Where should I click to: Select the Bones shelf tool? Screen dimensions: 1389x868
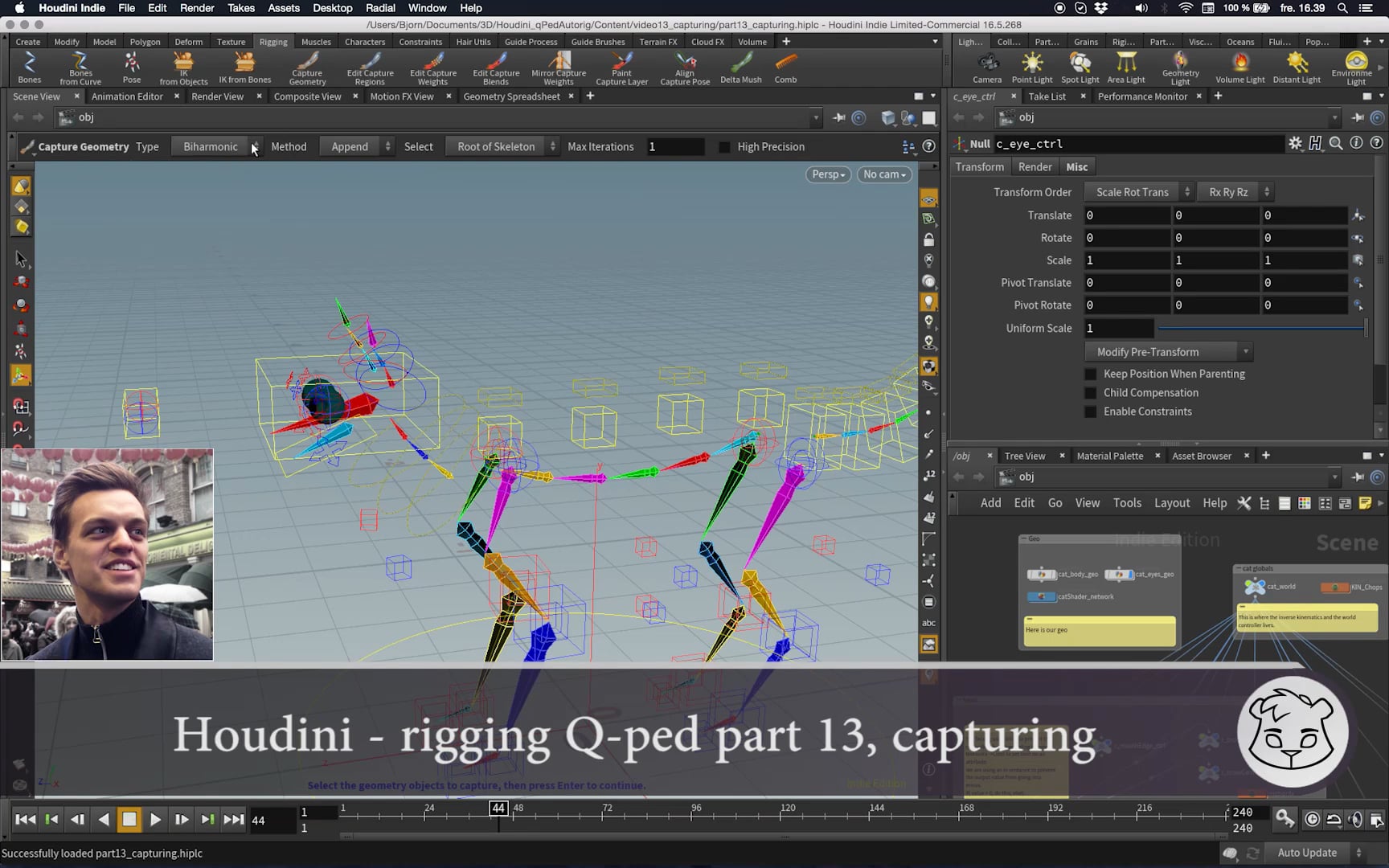click(29, 68)
